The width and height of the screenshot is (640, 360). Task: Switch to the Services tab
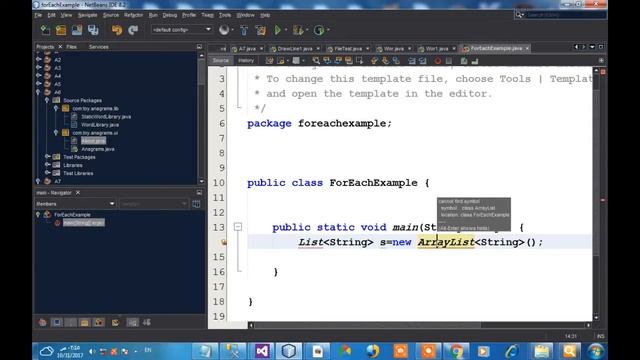pyautogui.click(x=99, y=47)
